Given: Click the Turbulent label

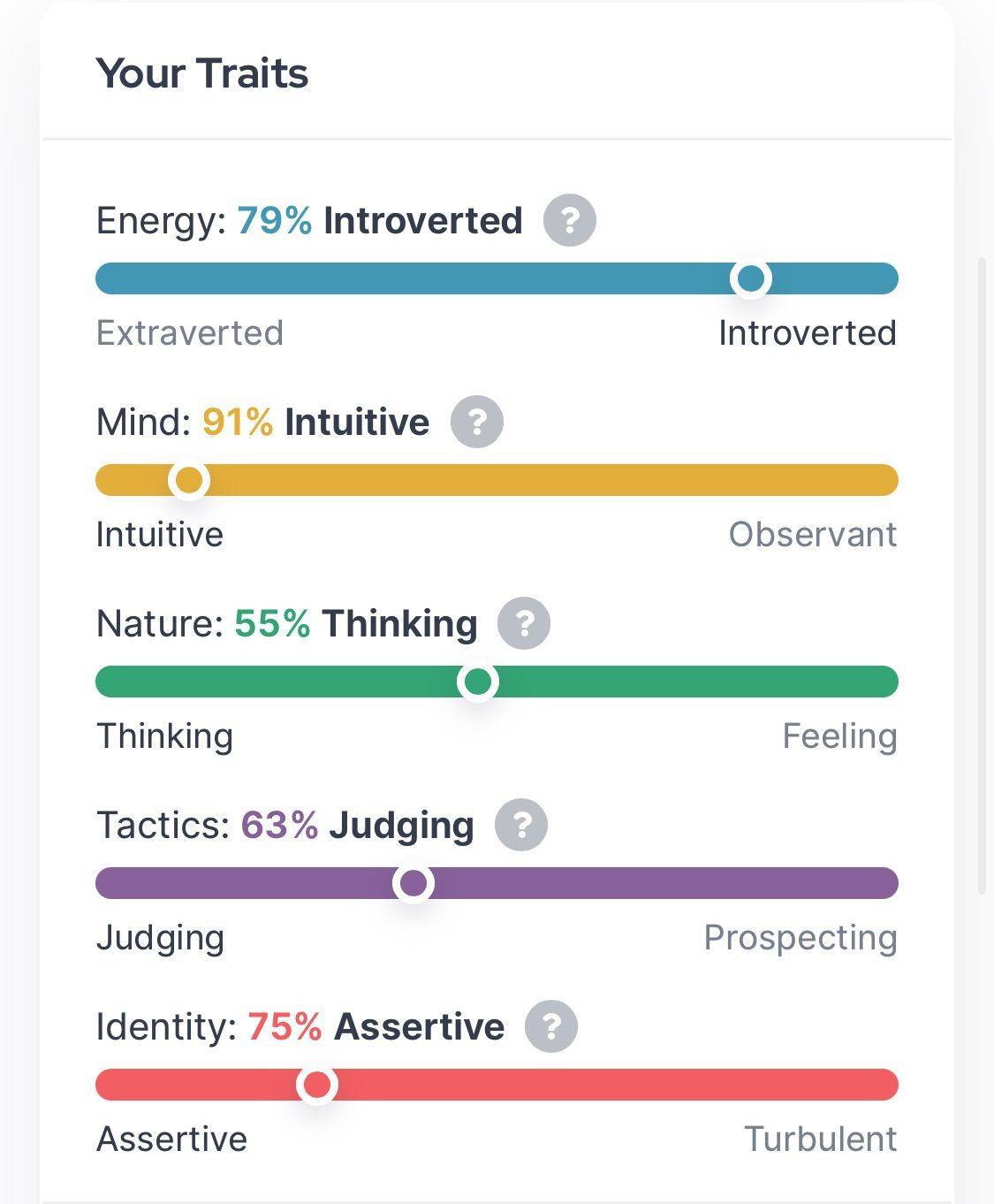Looking at the screenshot, I should tap(821, 1139).
